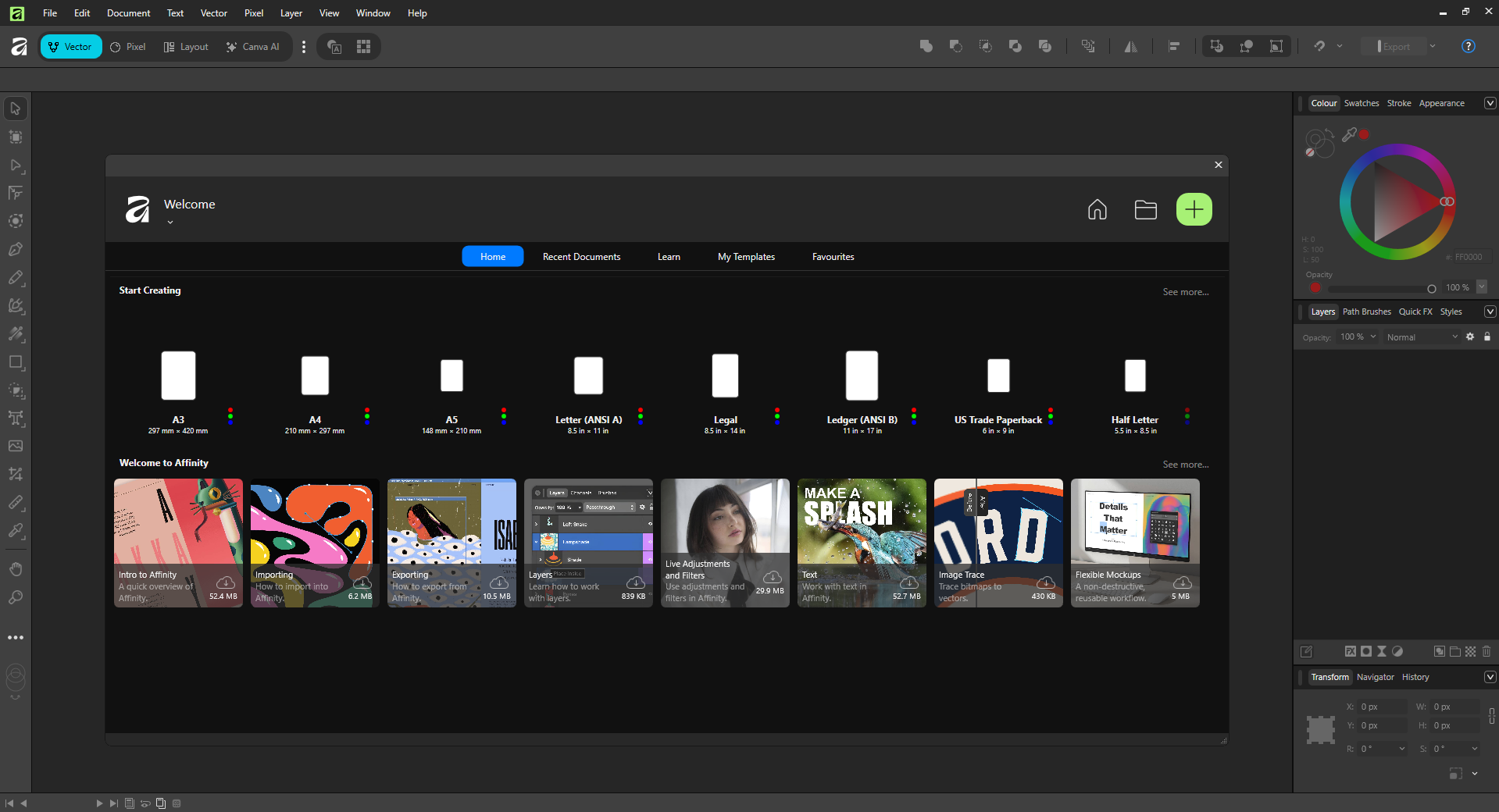Open layer settings gear icon
1499x812 pixels.
click(x=1470, y=337)
